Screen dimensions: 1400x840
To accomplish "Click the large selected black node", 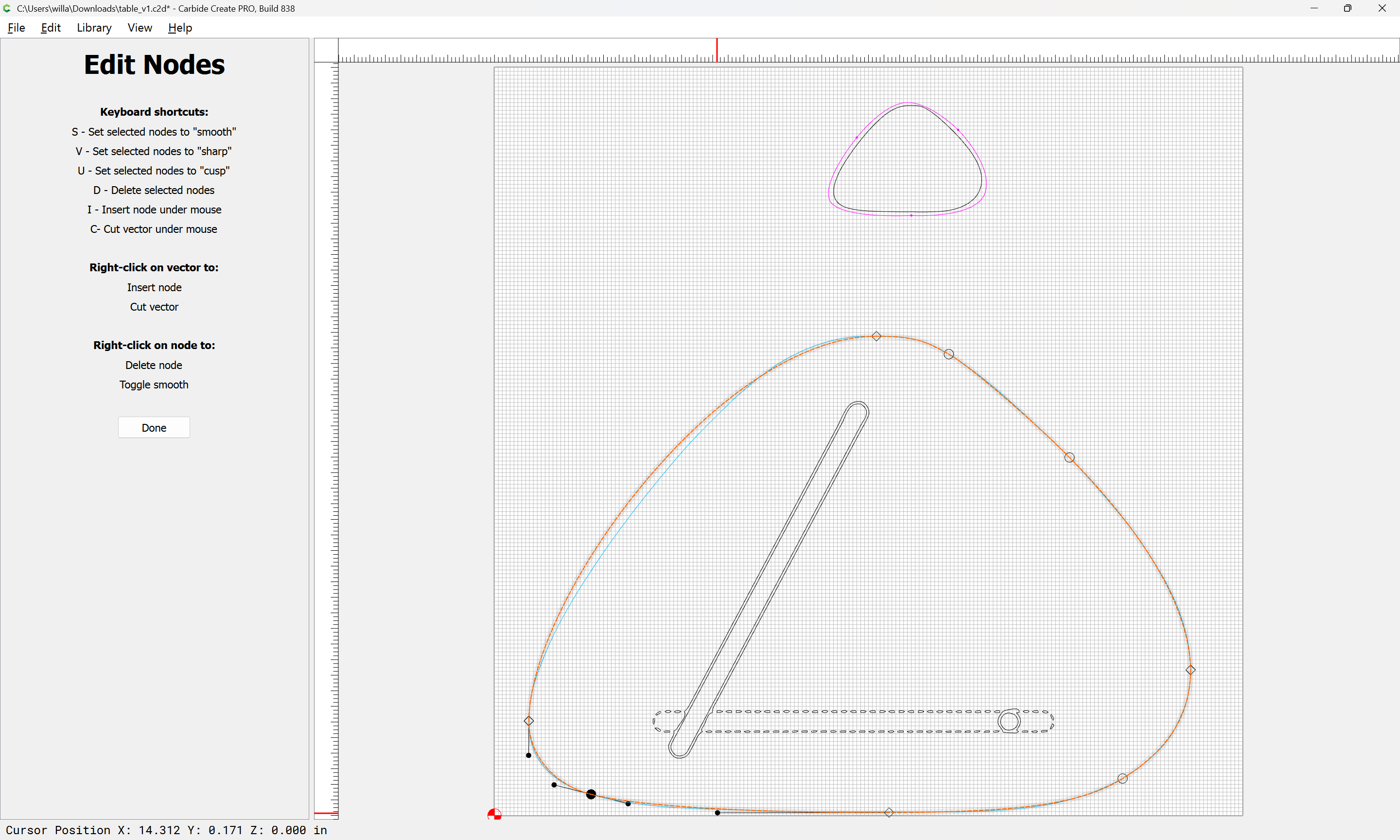I will click(591, 794).
